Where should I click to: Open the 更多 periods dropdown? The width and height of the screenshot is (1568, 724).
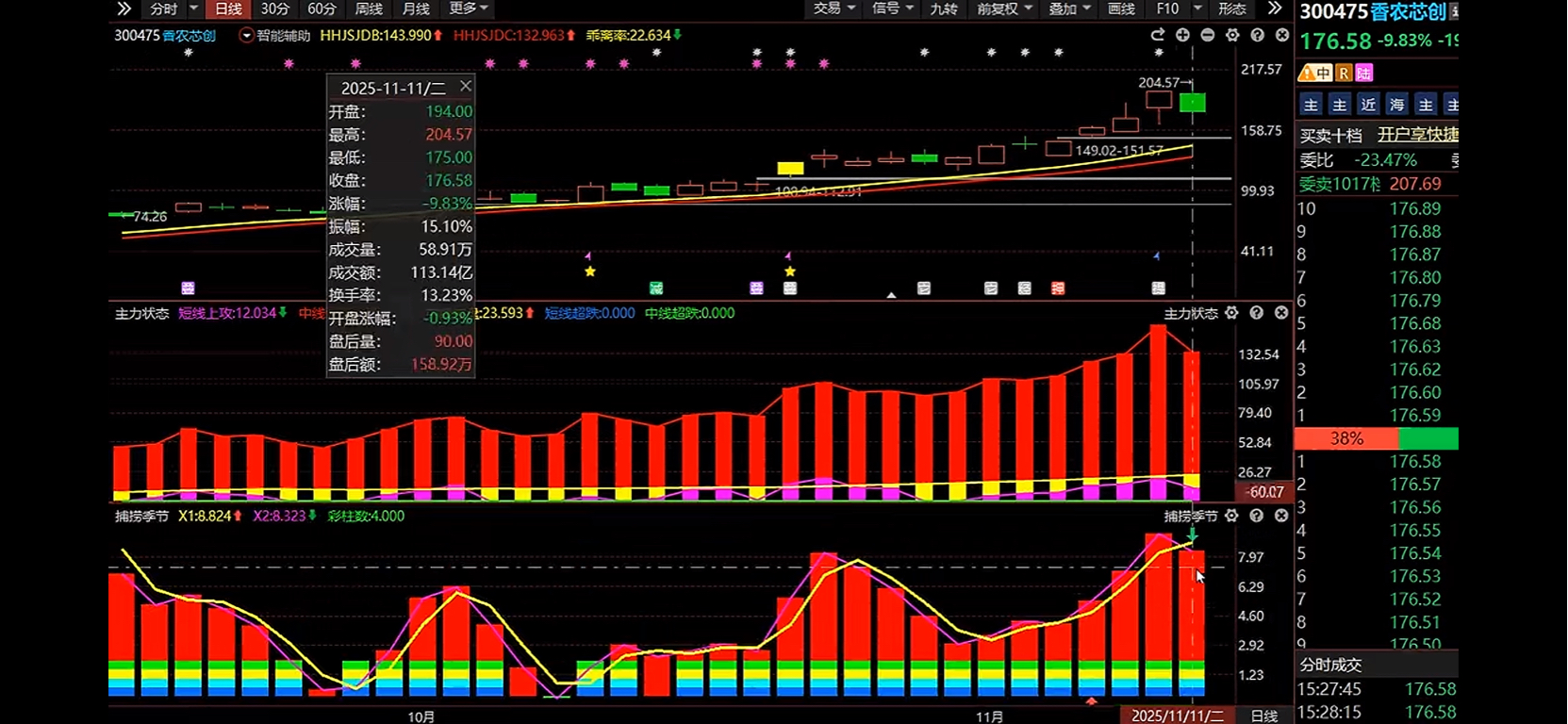pyautogui.click(x=469, y=8)
